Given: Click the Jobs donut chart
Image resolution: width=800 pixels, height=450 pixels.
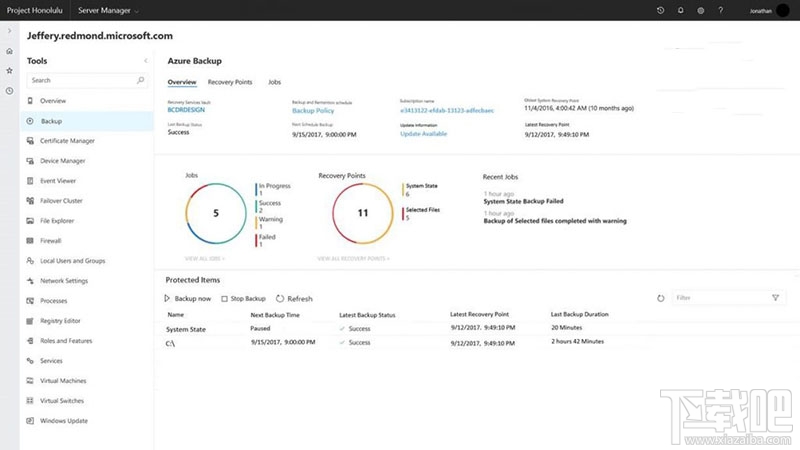Looking at the screenshot, I should (216, 213).
